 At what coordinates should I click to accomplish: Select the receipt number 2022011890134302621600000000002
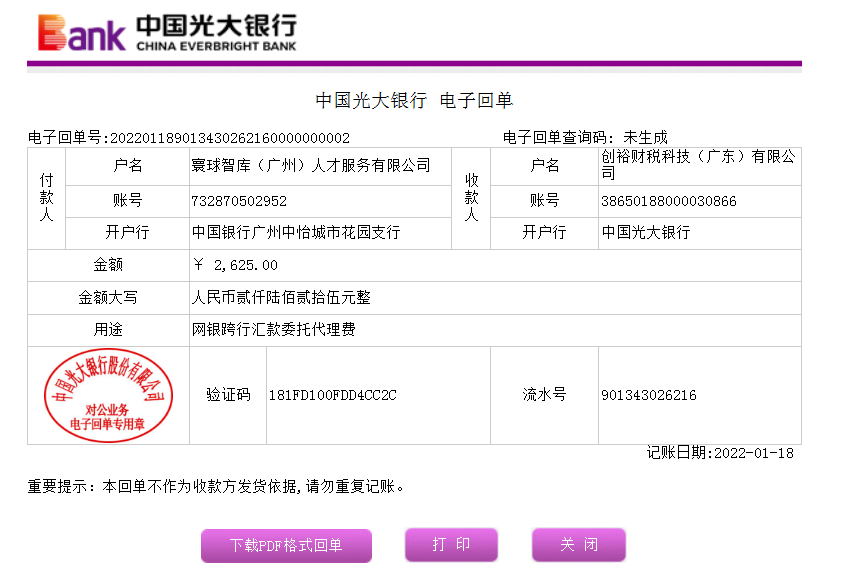pyautogui.click(x=230, y=138)
